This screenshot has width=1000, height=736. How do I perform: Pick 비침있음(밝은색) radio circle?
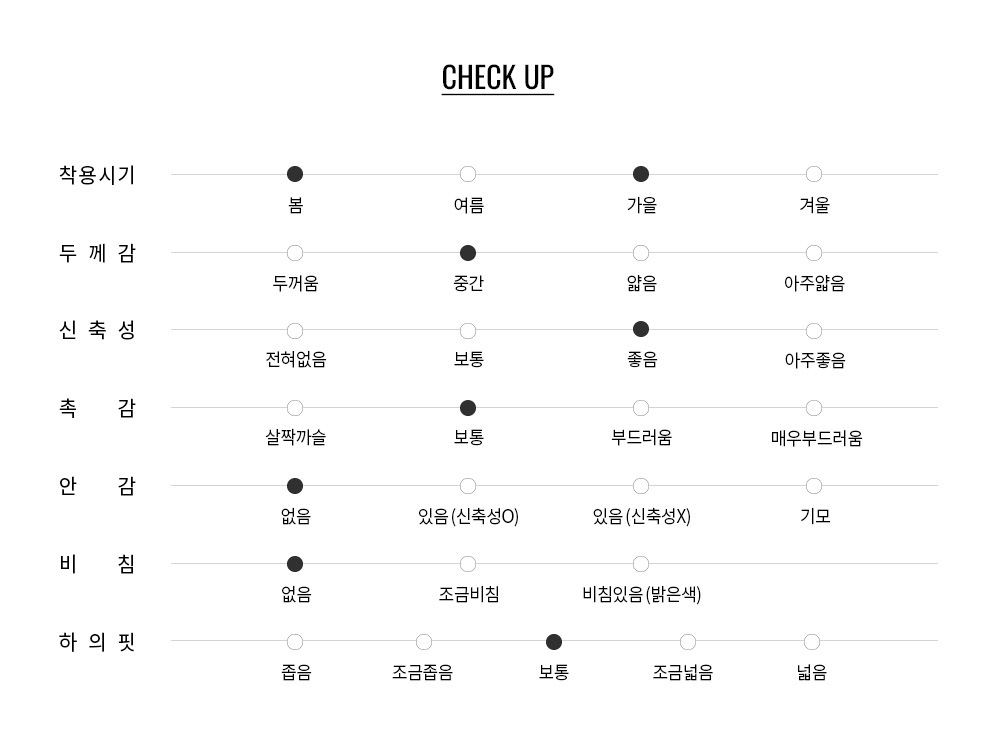(641, 564)
